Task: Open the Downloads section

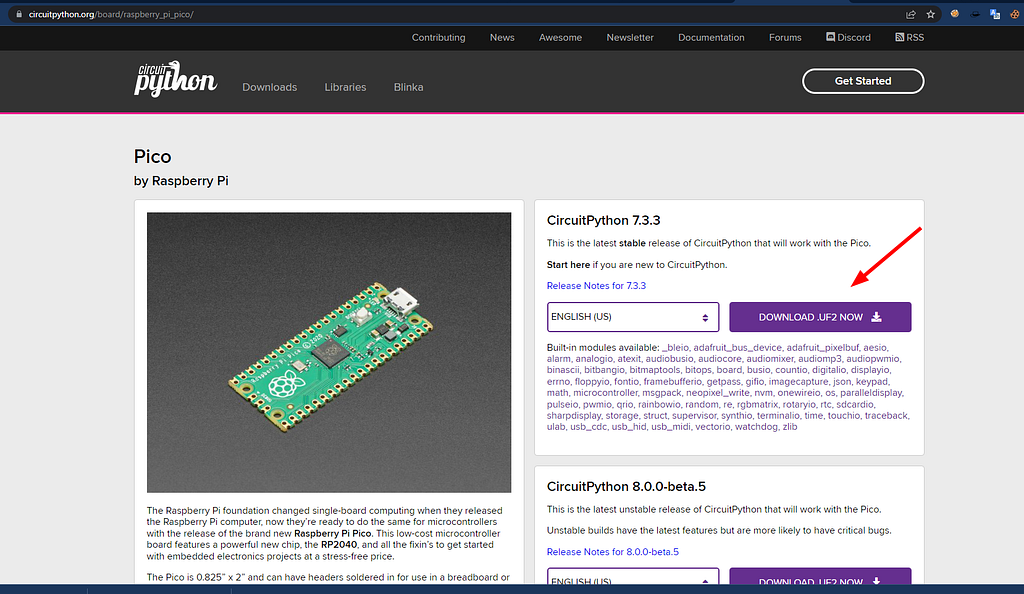Action: [270, 87]
